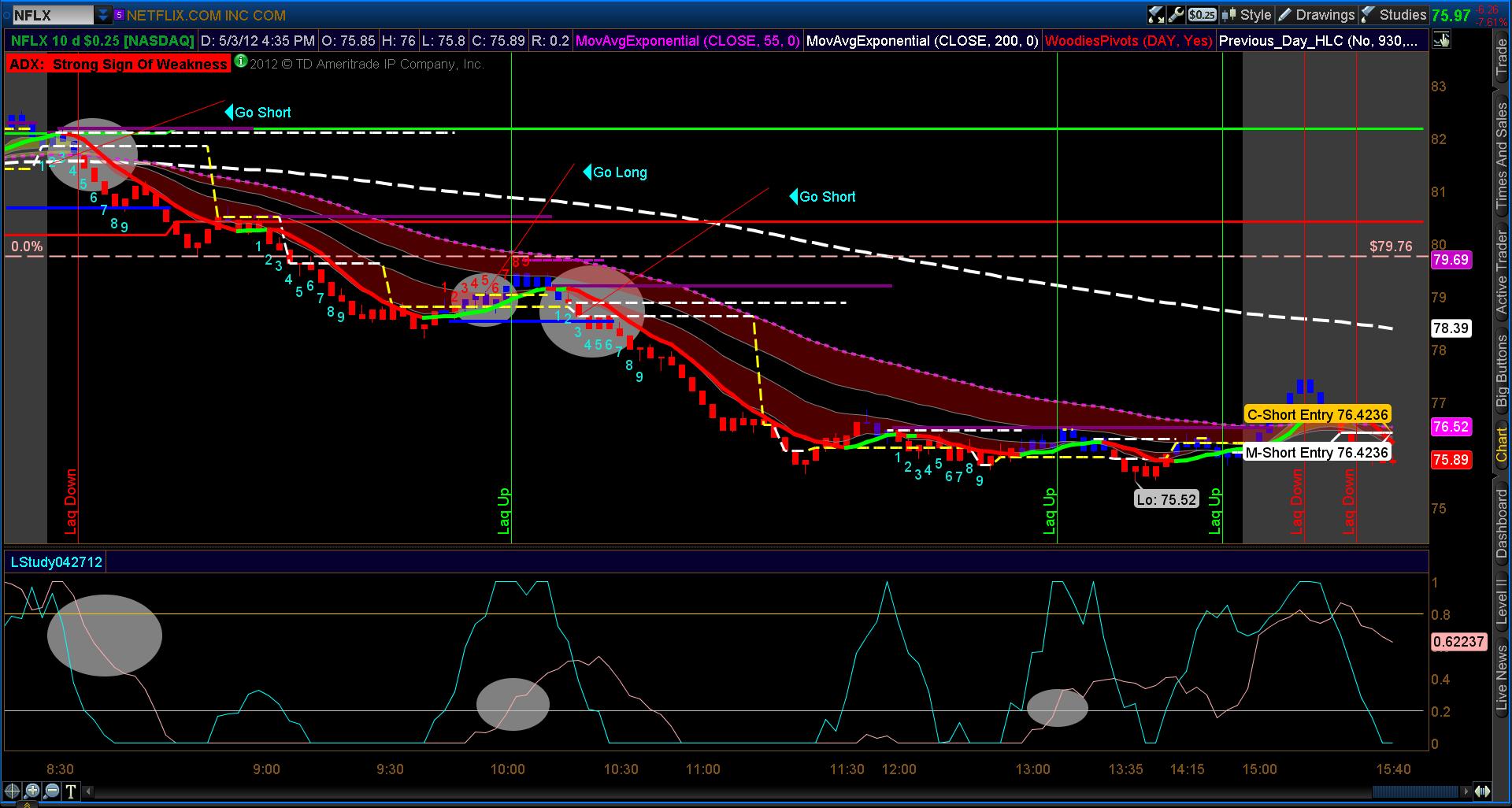
Task: Switch to the Chart side tab
Action: (1502, 445)
